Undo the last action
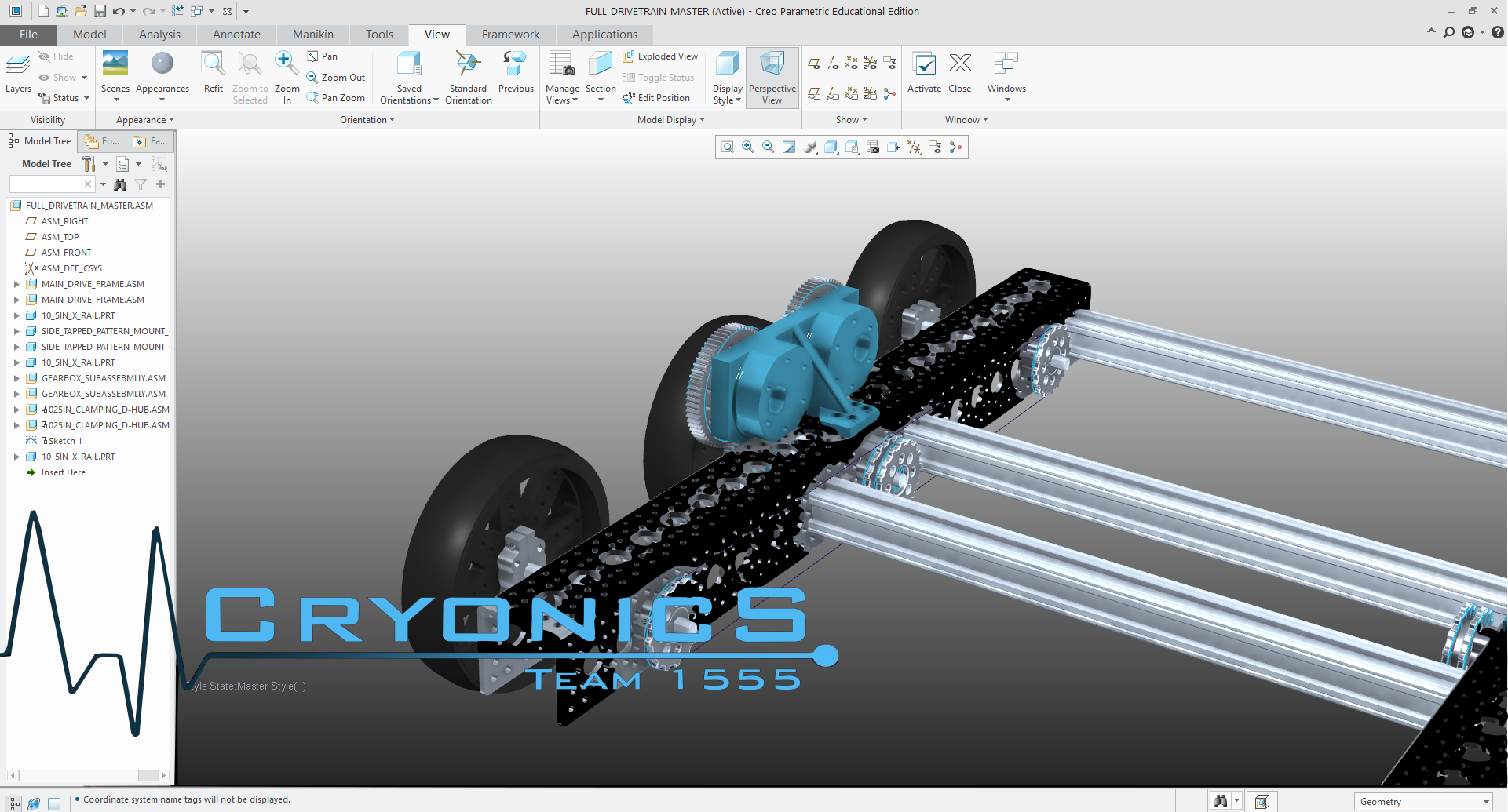Viewport: 1508px width, 812px height. pyautogui.click(x=119, y=11)
